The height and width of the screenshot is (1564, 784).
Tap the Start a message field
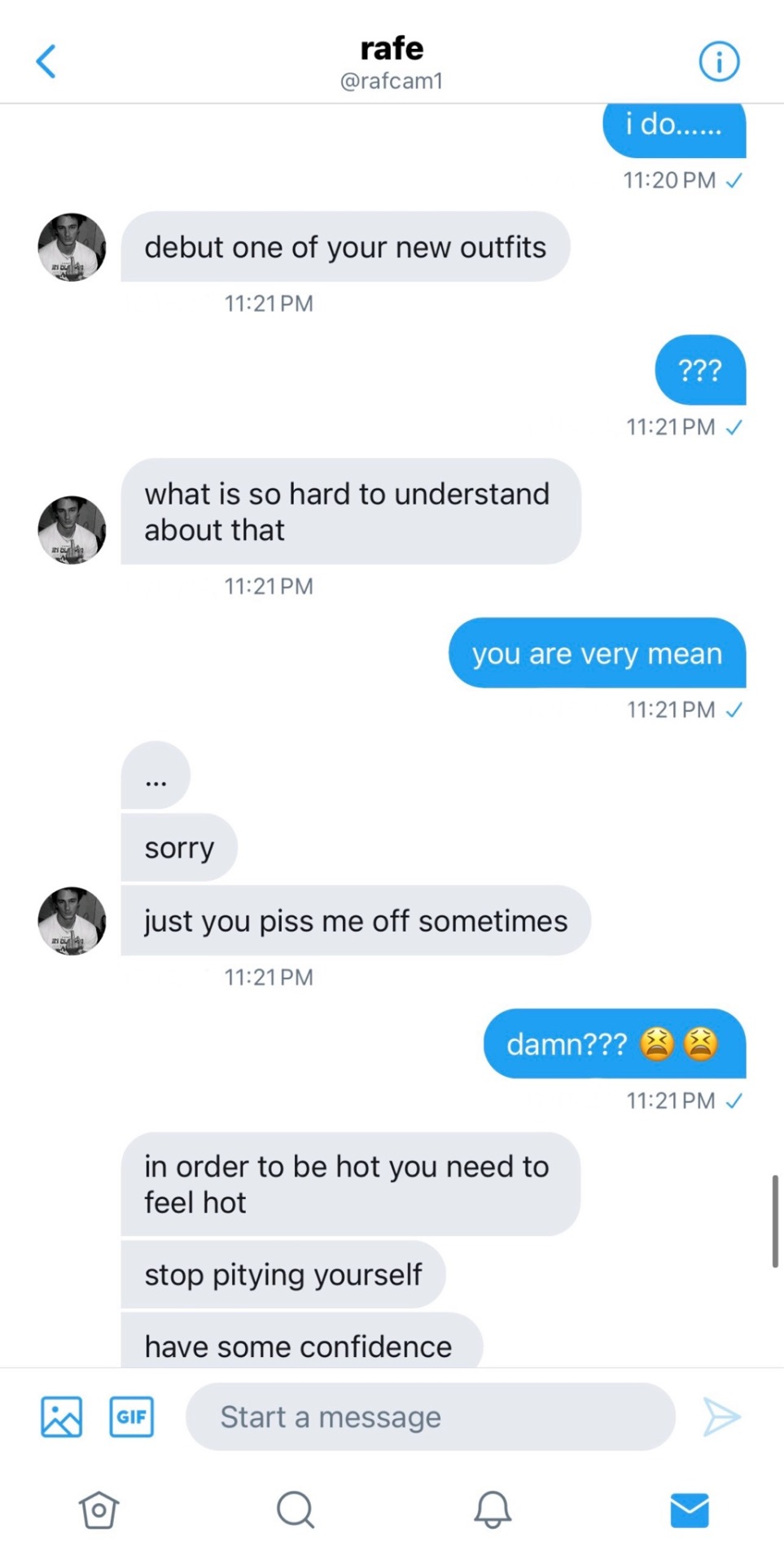[430, 1417]
